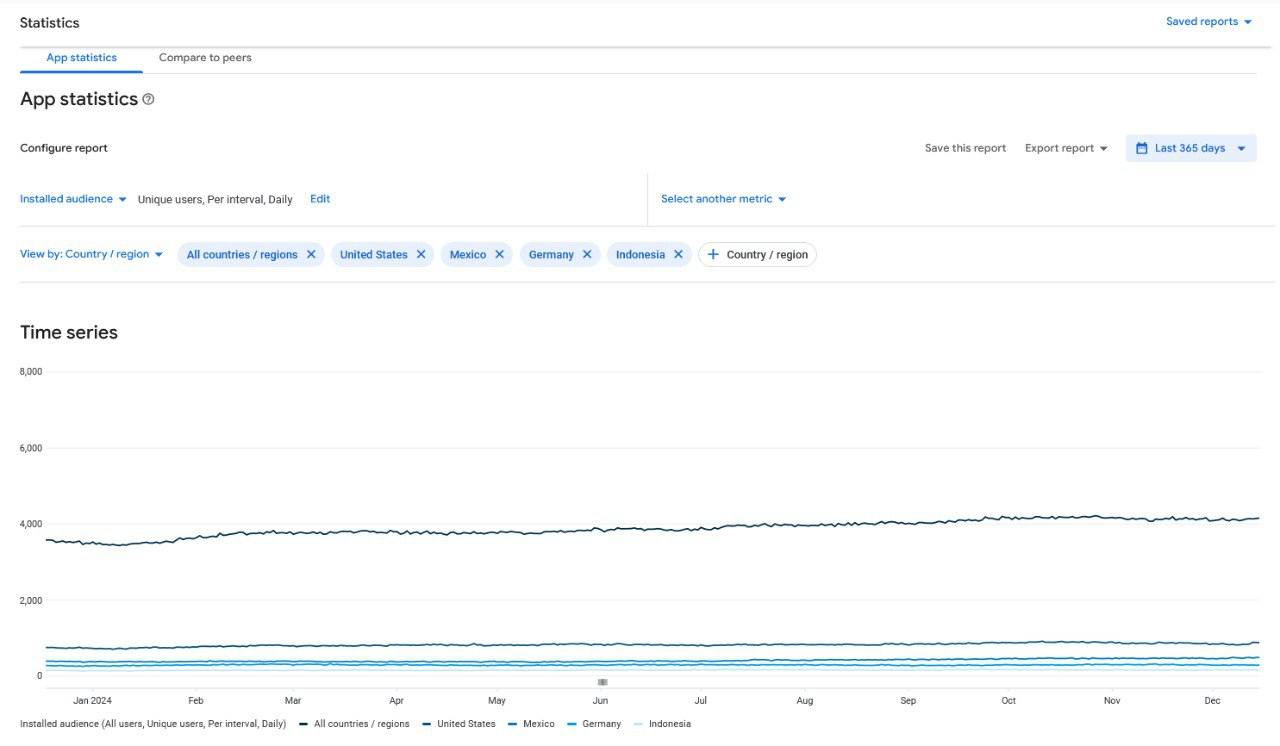
Task: Click the Edit link for metric settings
Action: point(320,199)
